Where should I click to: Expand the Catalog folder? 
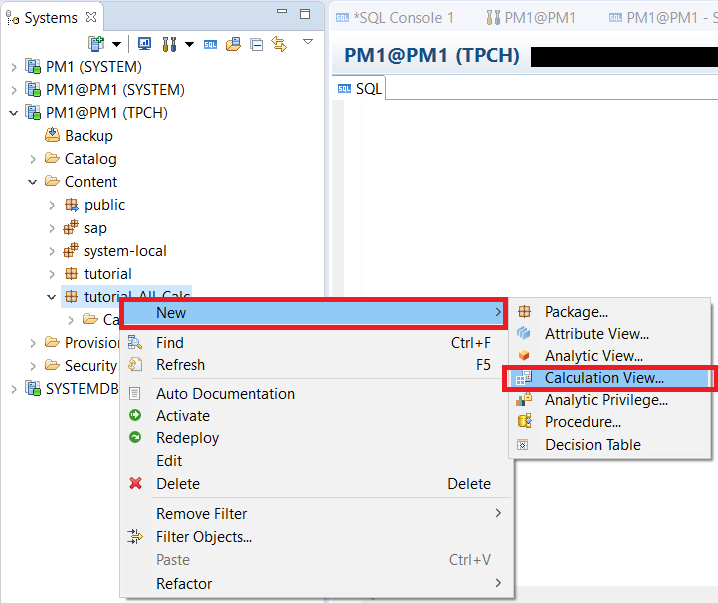click(x=33, y=159)
